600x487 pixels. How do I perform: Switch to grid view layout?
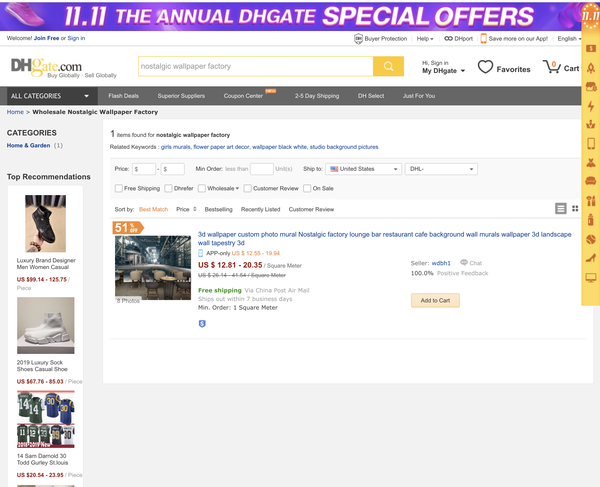tap(575, 208)
